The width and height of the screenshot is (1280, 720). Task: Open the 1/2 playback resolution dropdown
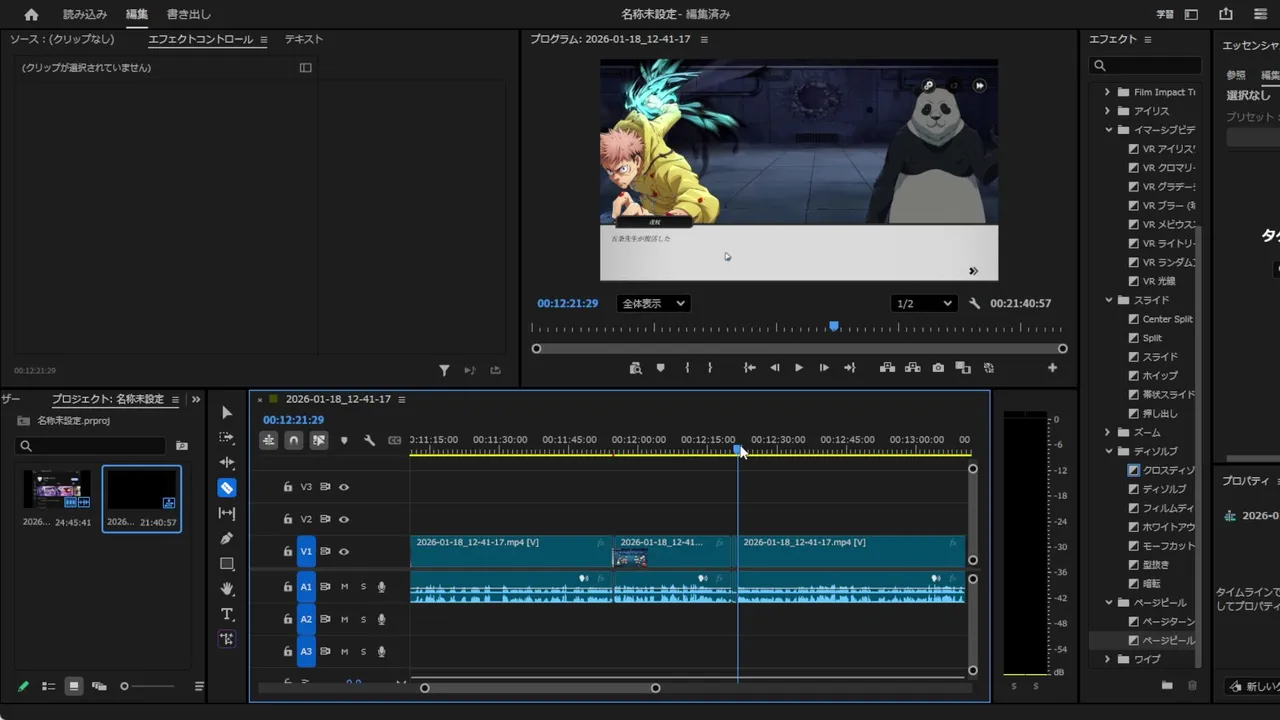923,303
